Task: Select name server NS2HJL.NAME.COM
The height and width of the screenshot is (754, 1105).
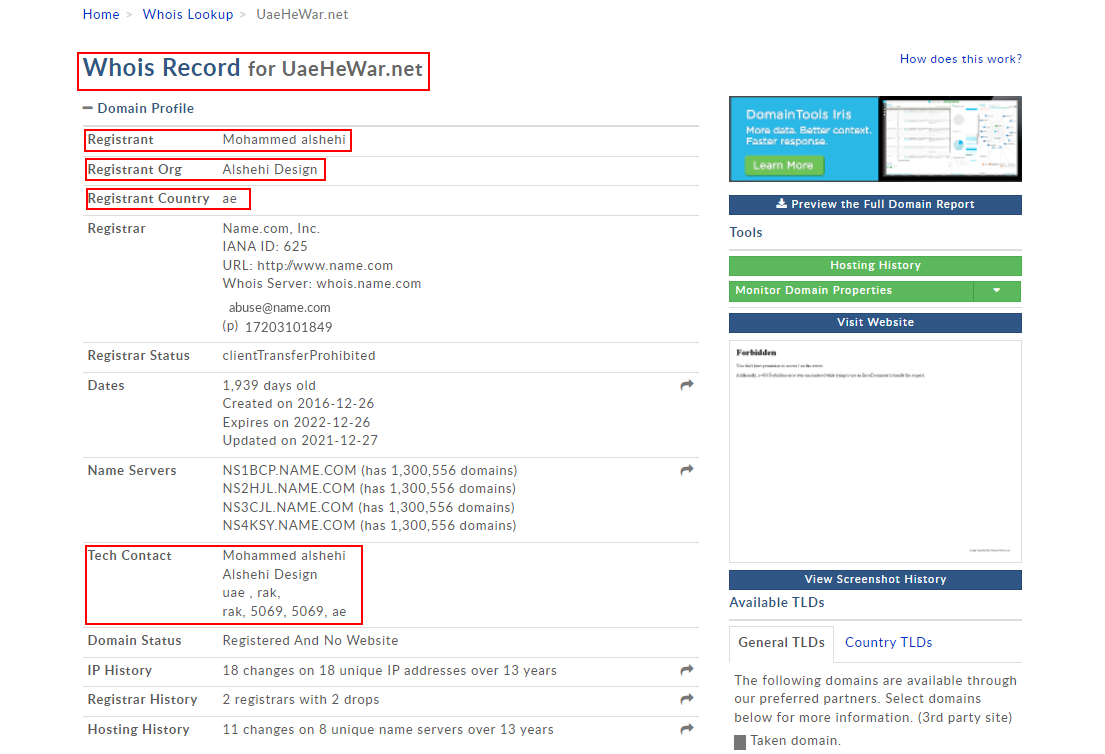Action: click(289, 488)
